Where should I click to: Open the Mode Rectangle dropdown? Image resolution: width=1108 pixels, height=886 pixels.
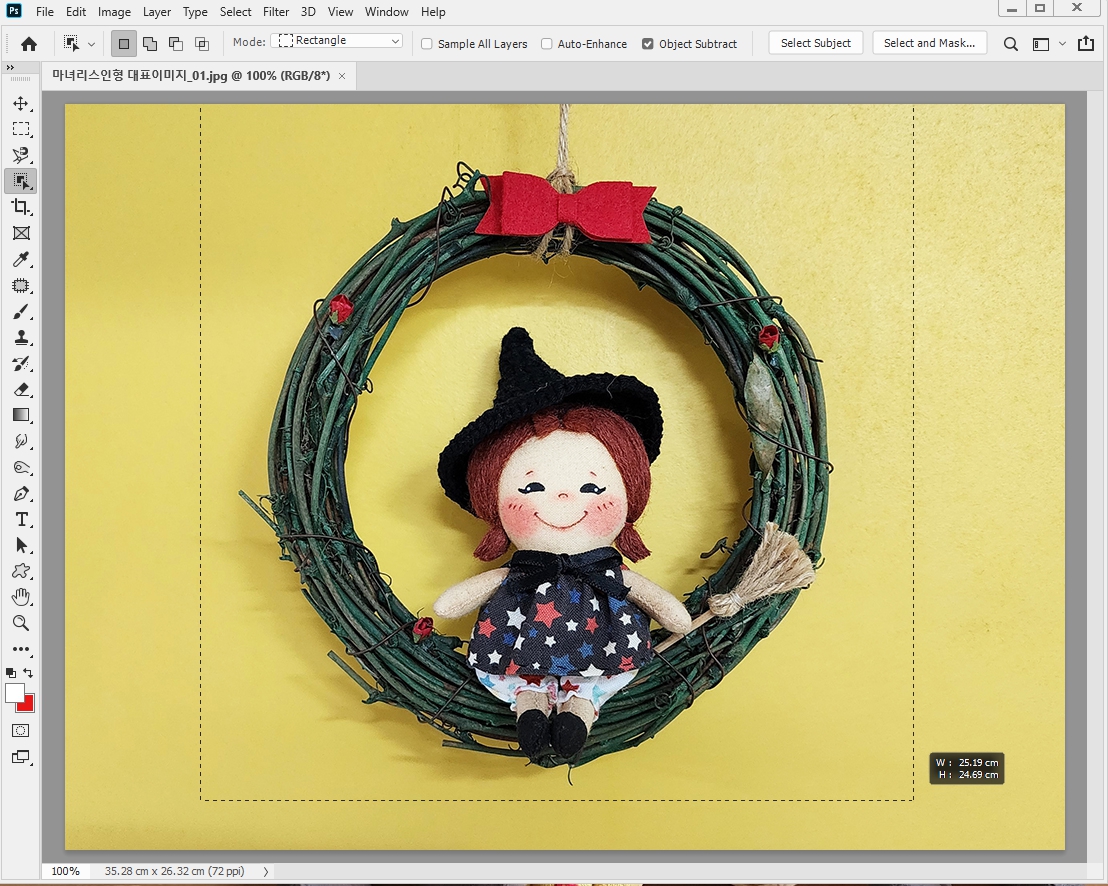[337, 41]
